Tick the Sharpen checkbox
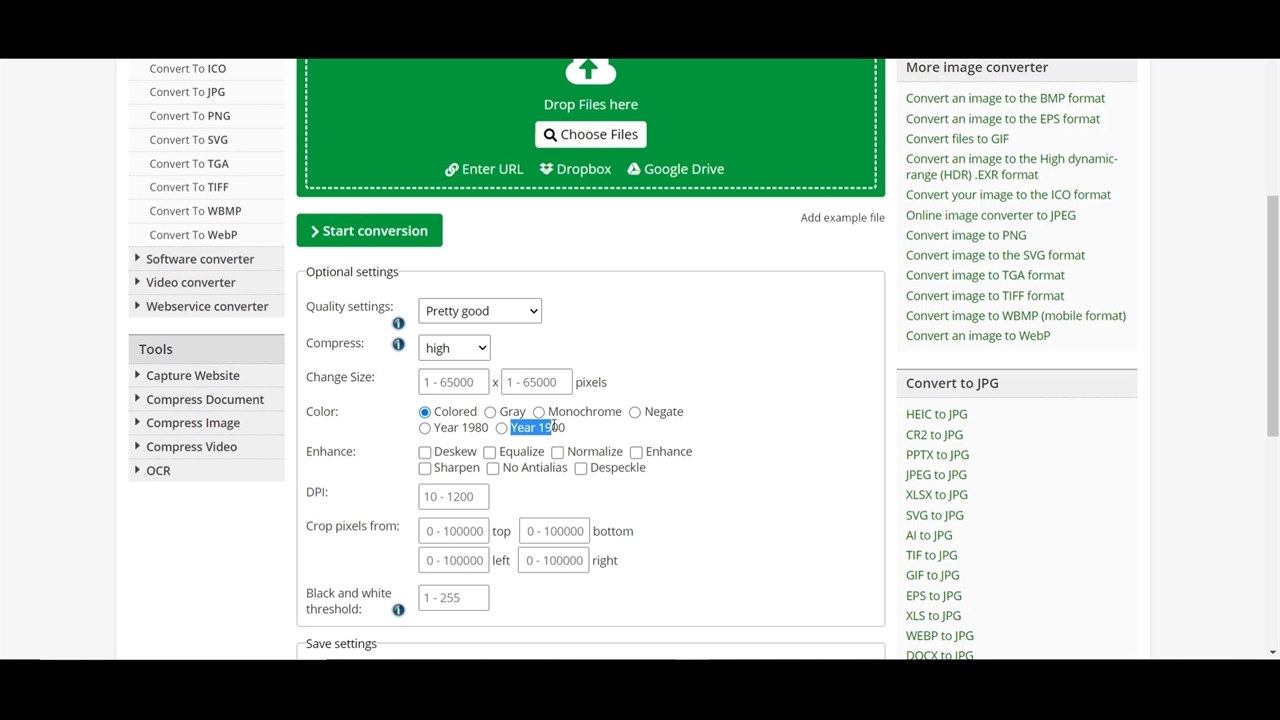Image resolution: width=1280 pixels, height=720 pixels. point(425,468)
